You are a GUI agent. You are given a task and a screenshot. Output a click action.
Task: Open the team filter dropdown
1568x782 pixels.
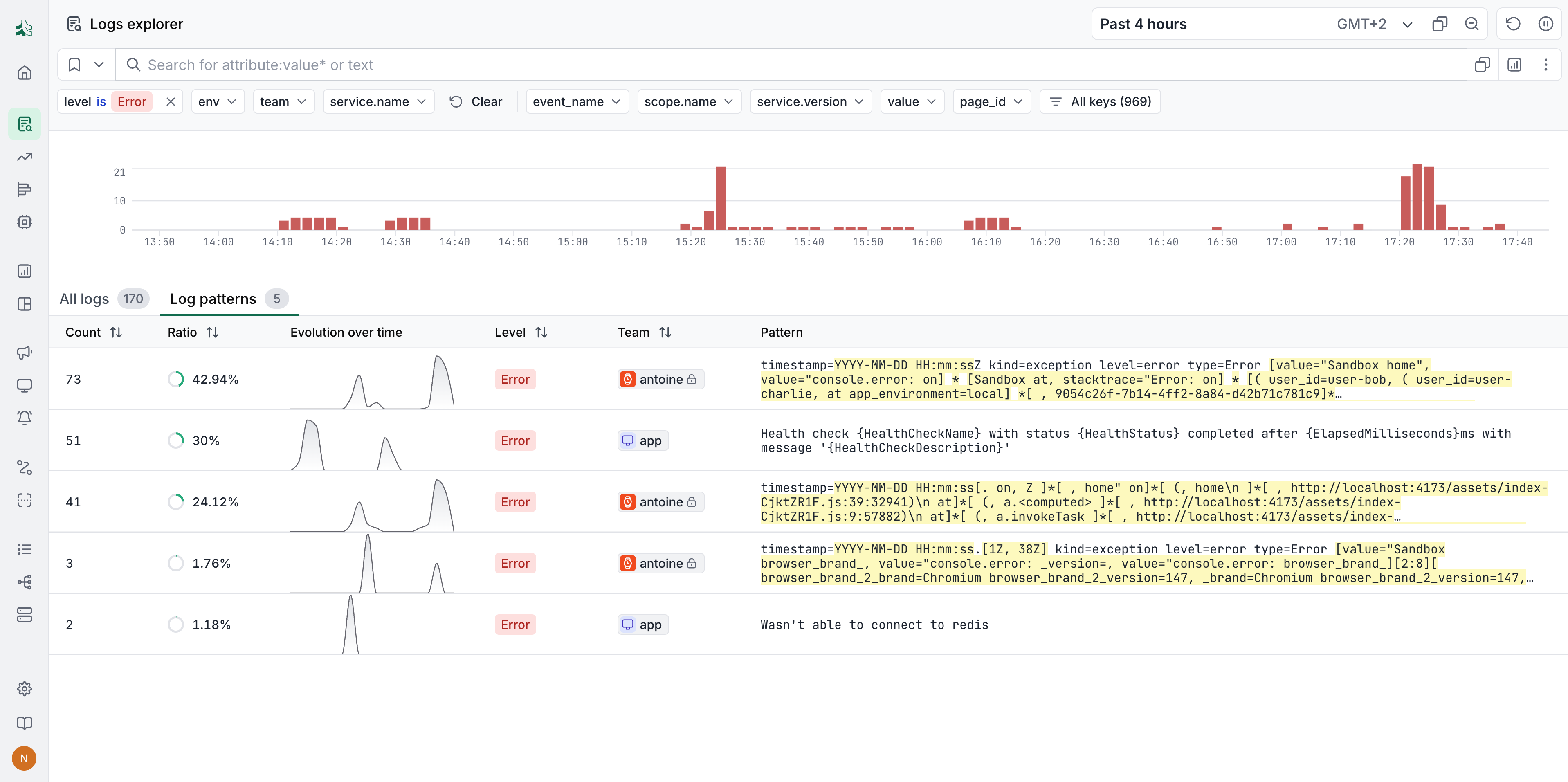click(283, 101)
